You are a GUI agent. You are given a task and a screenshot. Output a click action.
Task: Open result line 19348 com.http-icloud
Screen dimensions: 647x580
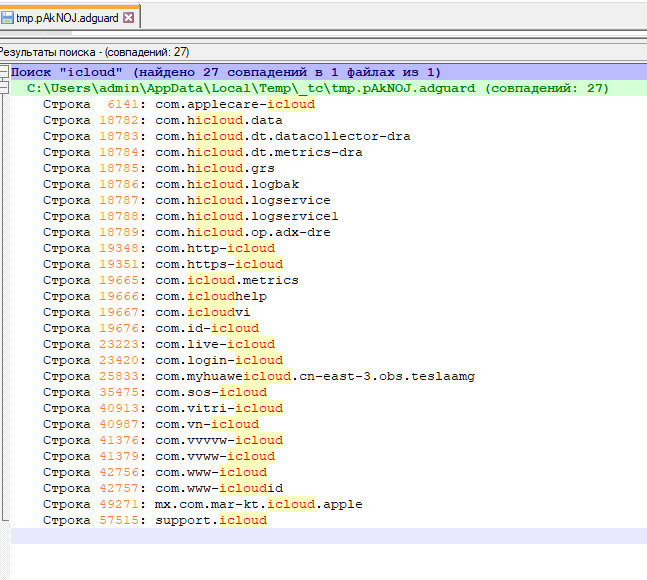pos(159,248)
